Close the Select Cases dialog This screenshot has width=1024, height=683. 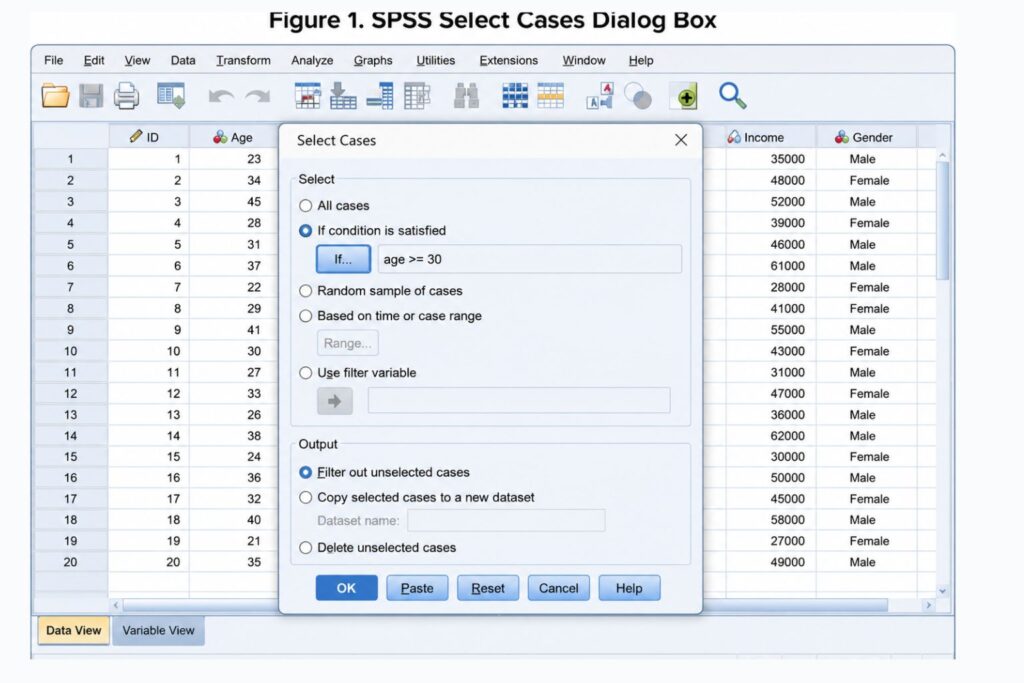pos(680,140)
